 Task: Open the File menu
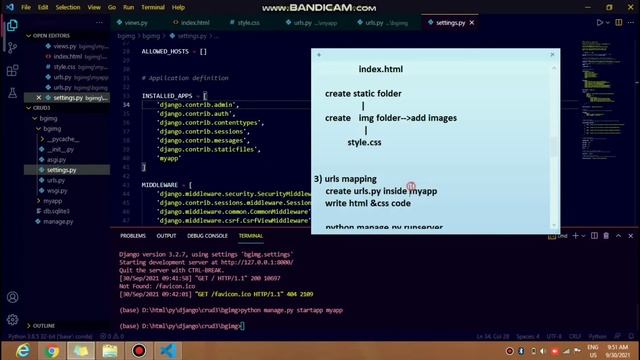click(26, 7)
